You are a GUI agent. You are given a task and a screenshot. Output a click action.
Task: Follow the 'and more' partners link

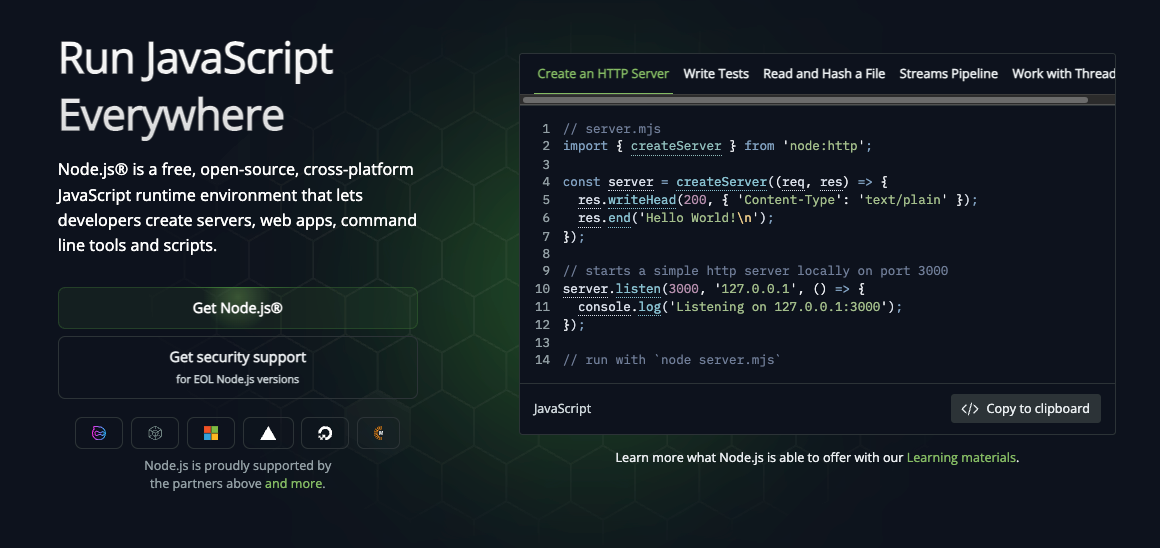(x=294, y=484)
